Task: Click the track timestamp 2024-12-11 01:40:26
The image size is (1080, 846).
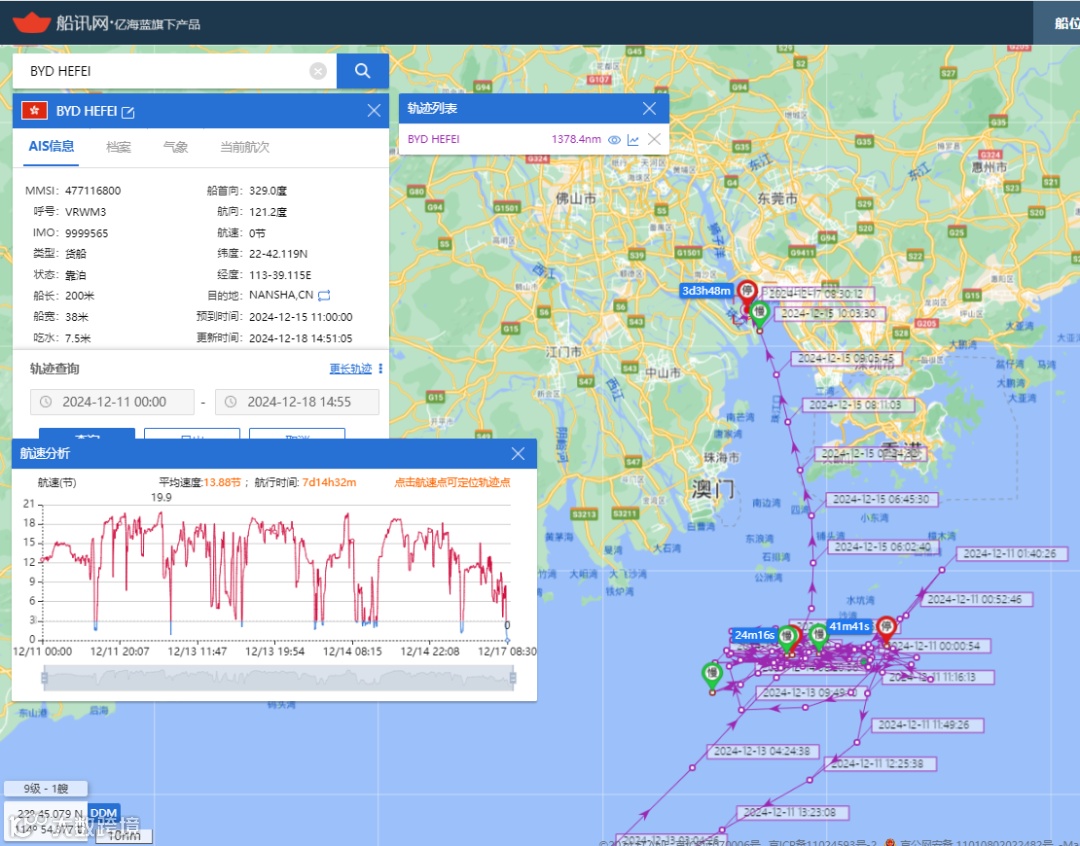Action: coord(1010,553)
